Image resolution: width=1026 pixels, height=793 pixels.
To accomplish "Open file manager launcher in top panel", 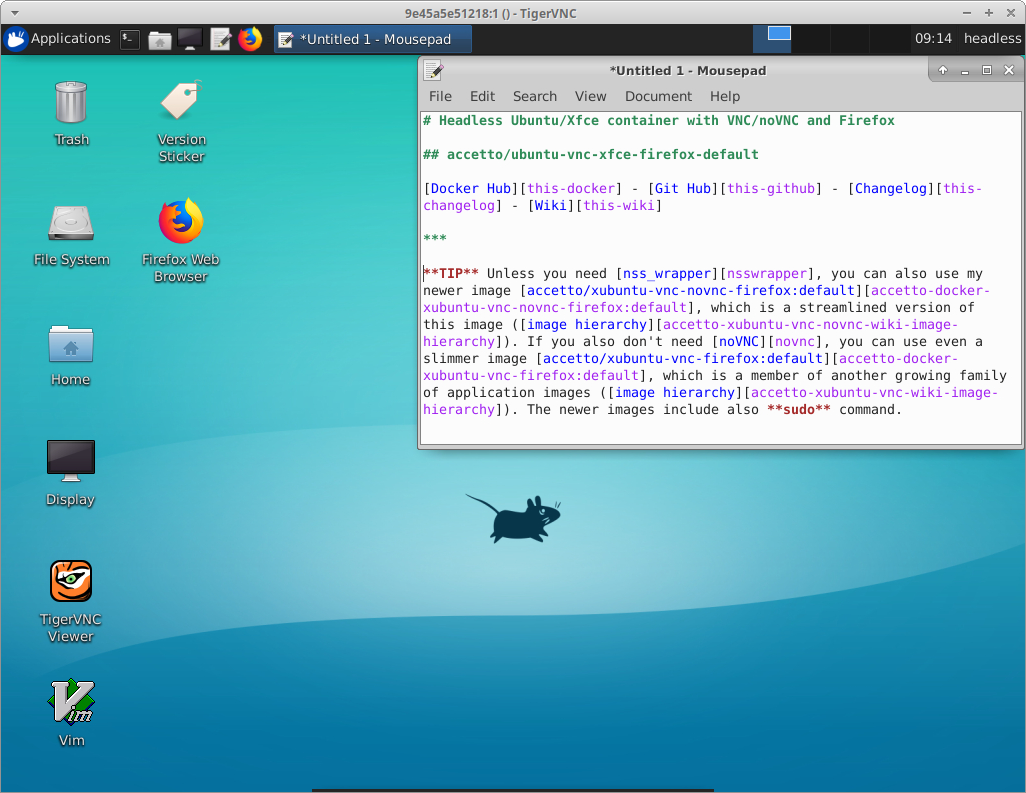I will pos(159,39).
